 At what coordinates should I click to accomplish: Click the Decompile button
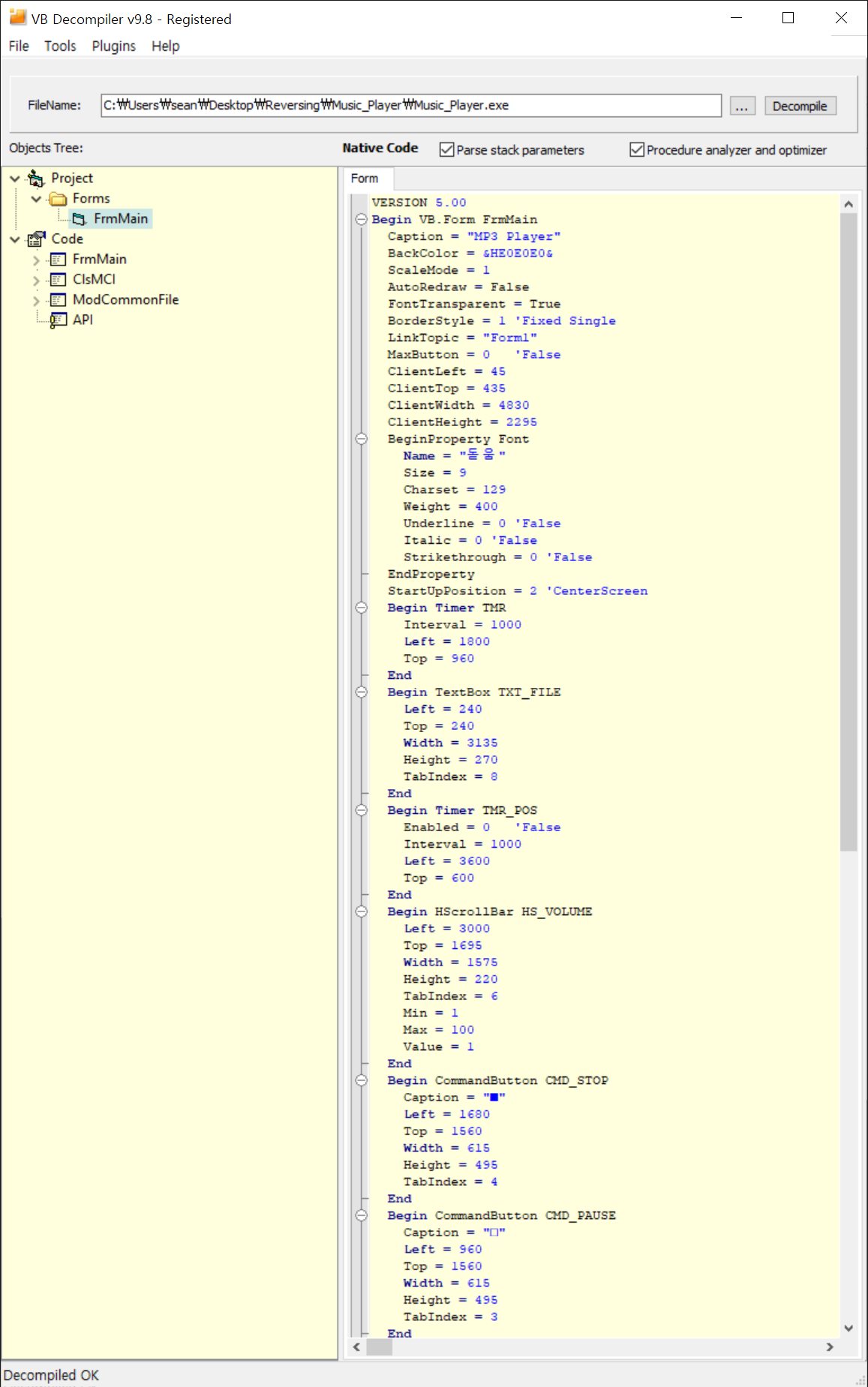point(800,106)
